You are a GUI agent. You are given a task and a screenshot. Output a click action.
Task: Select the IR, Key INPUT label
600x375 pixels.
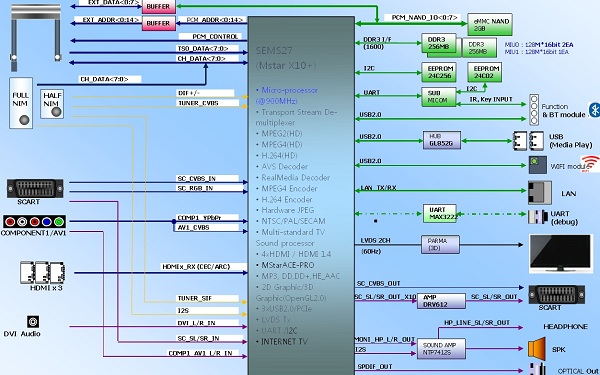coord(491,99)
